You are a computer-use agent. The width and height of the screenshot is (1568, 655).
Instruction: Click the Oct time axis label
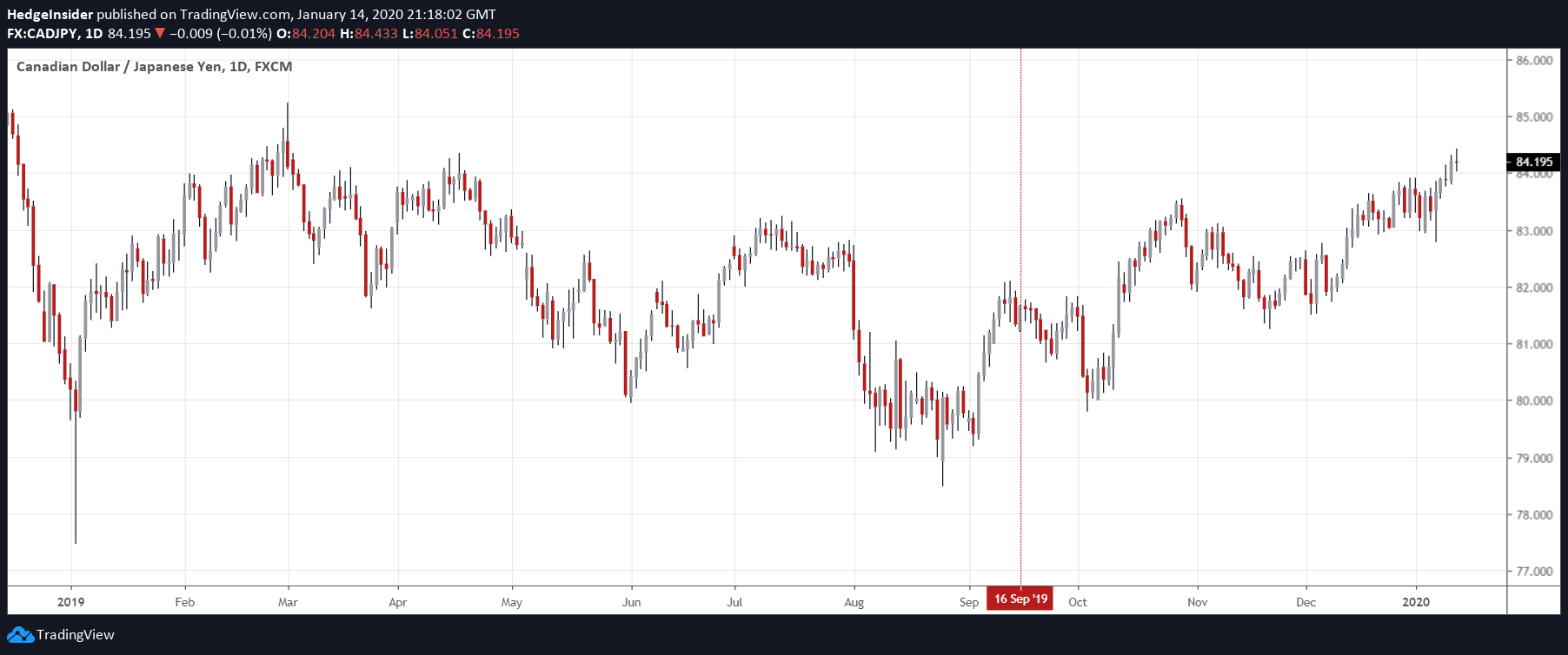[1078, 602]
